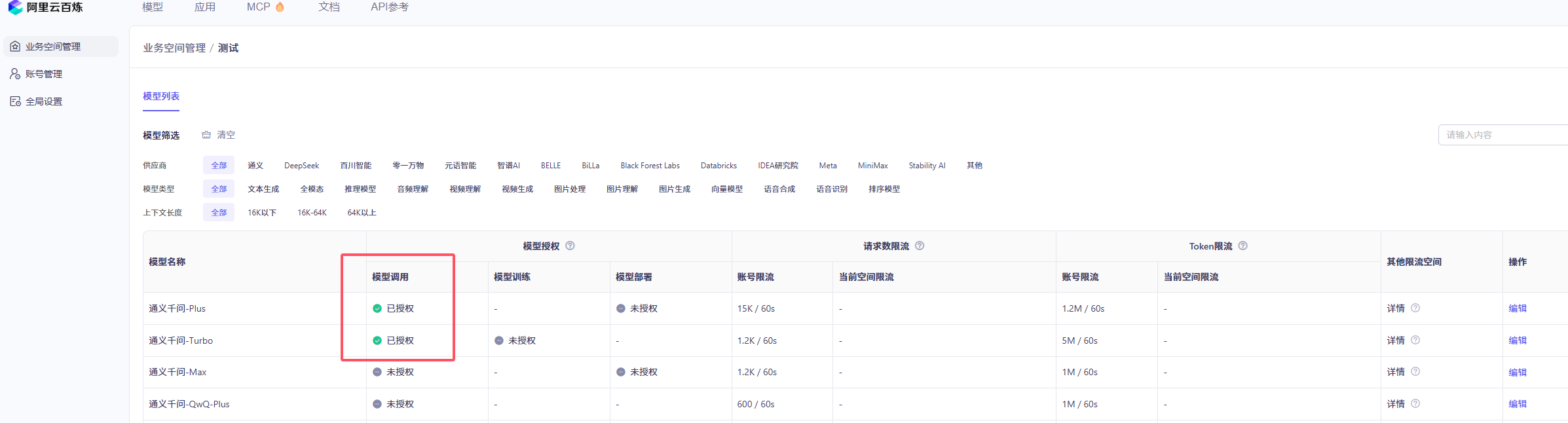The width and height of the screenshot is (1568, 423).
Task: Filter 供应商 by 智谱AI
Action: [x=508, y=166]
